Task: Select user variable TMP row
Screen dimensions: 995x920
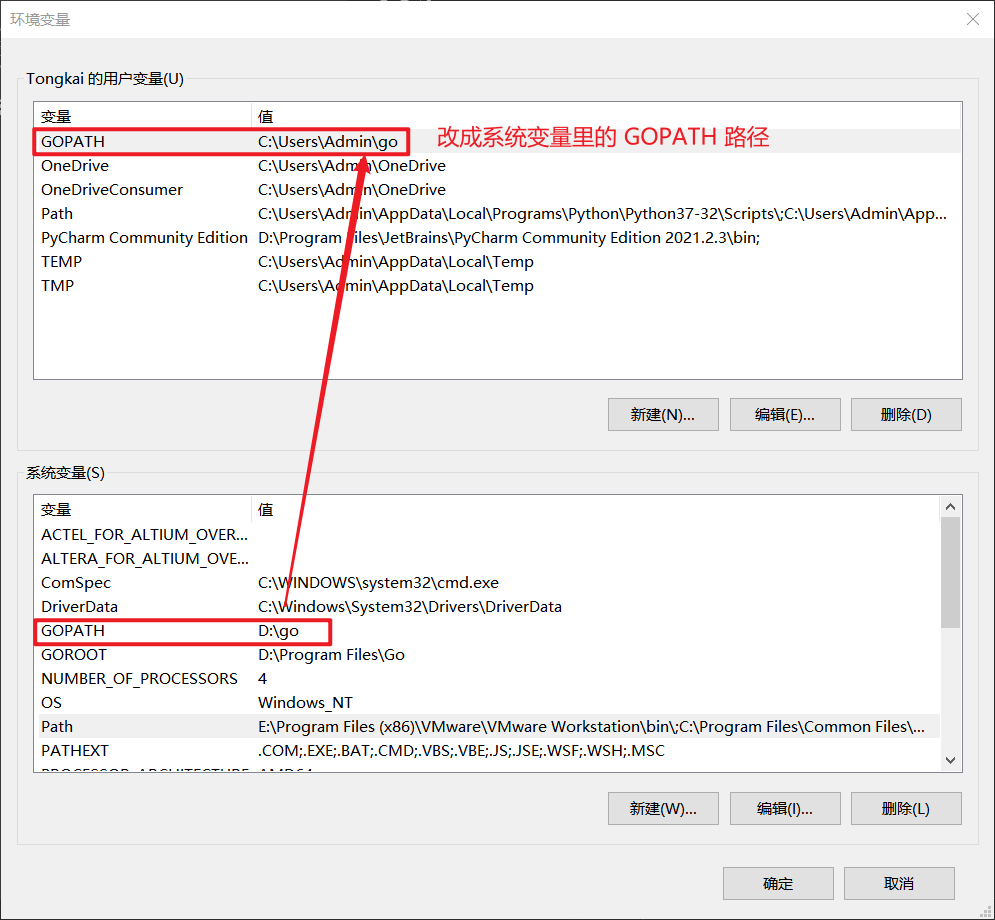Action: click(498, 286)
